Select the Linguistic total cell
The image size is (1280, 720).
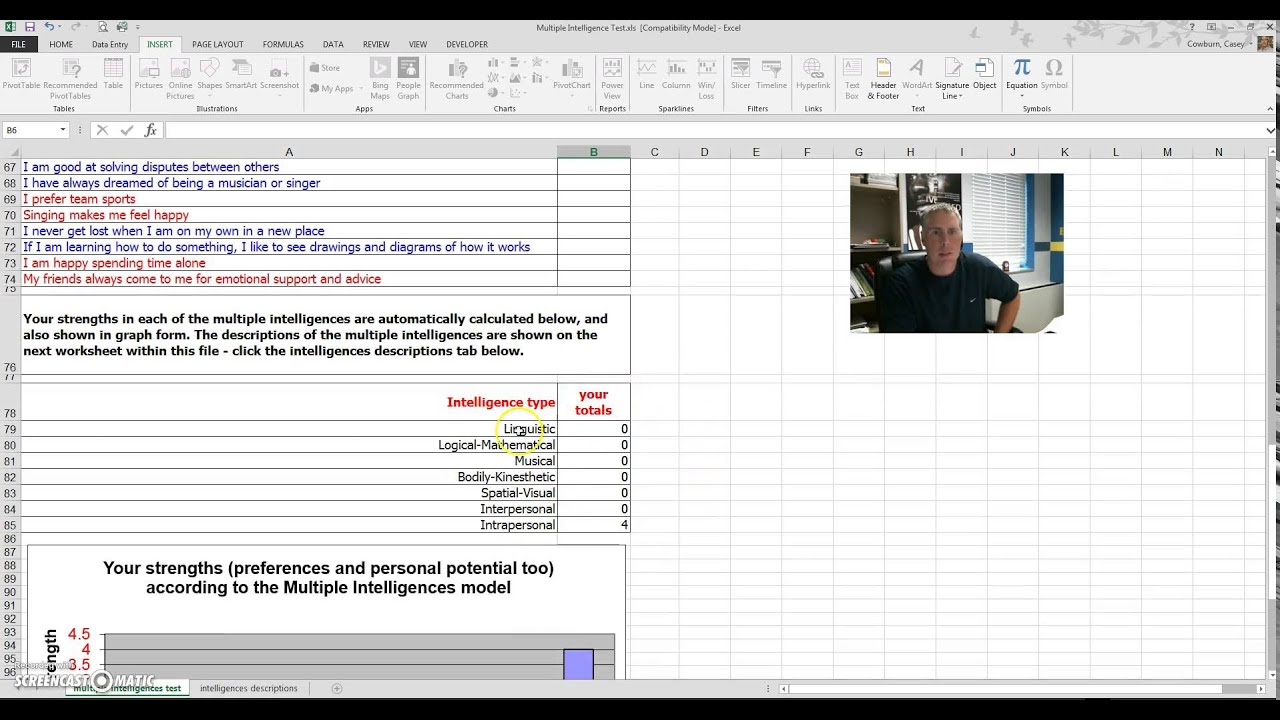[594, 429]
